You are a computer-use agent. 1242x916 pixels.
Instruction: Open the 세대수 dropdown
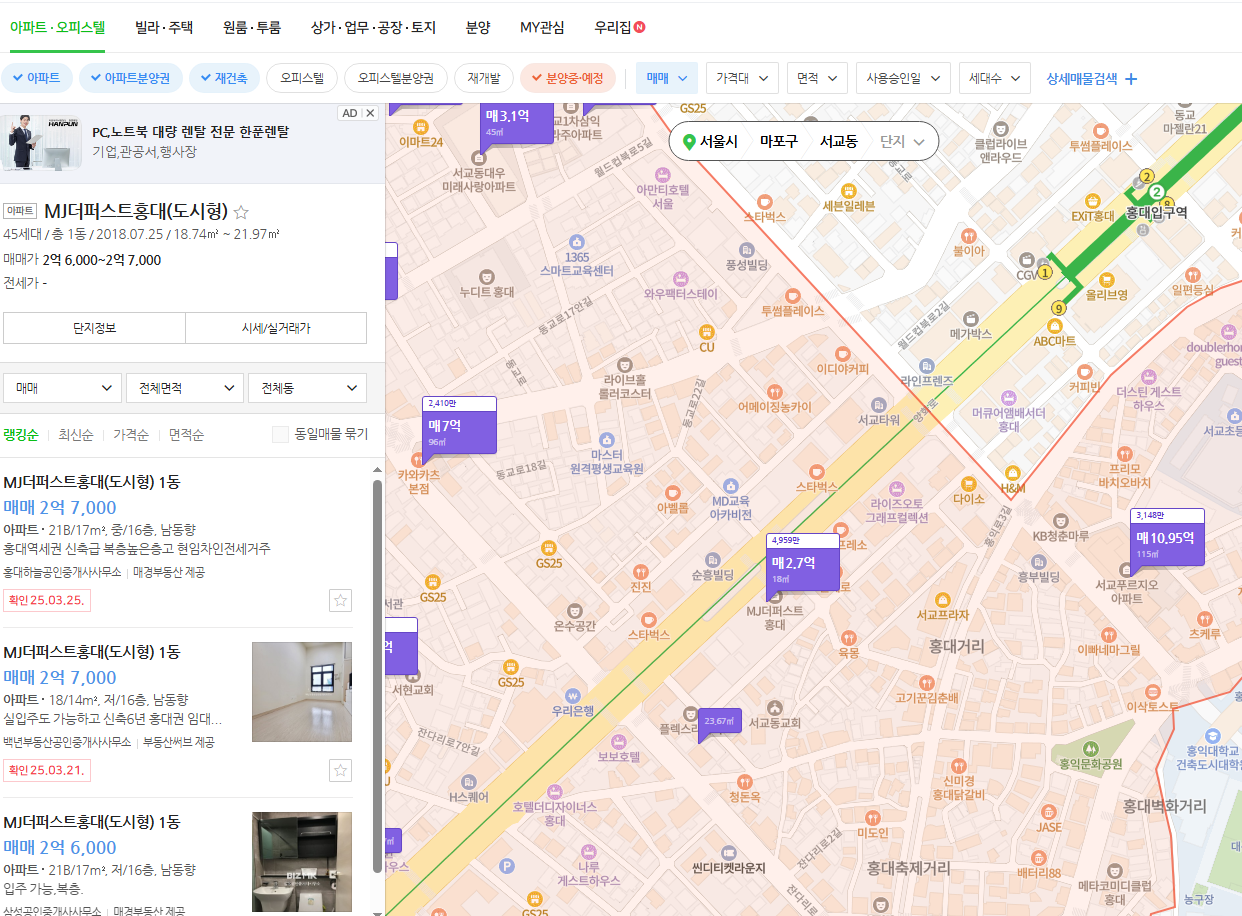tap(994, 78)
